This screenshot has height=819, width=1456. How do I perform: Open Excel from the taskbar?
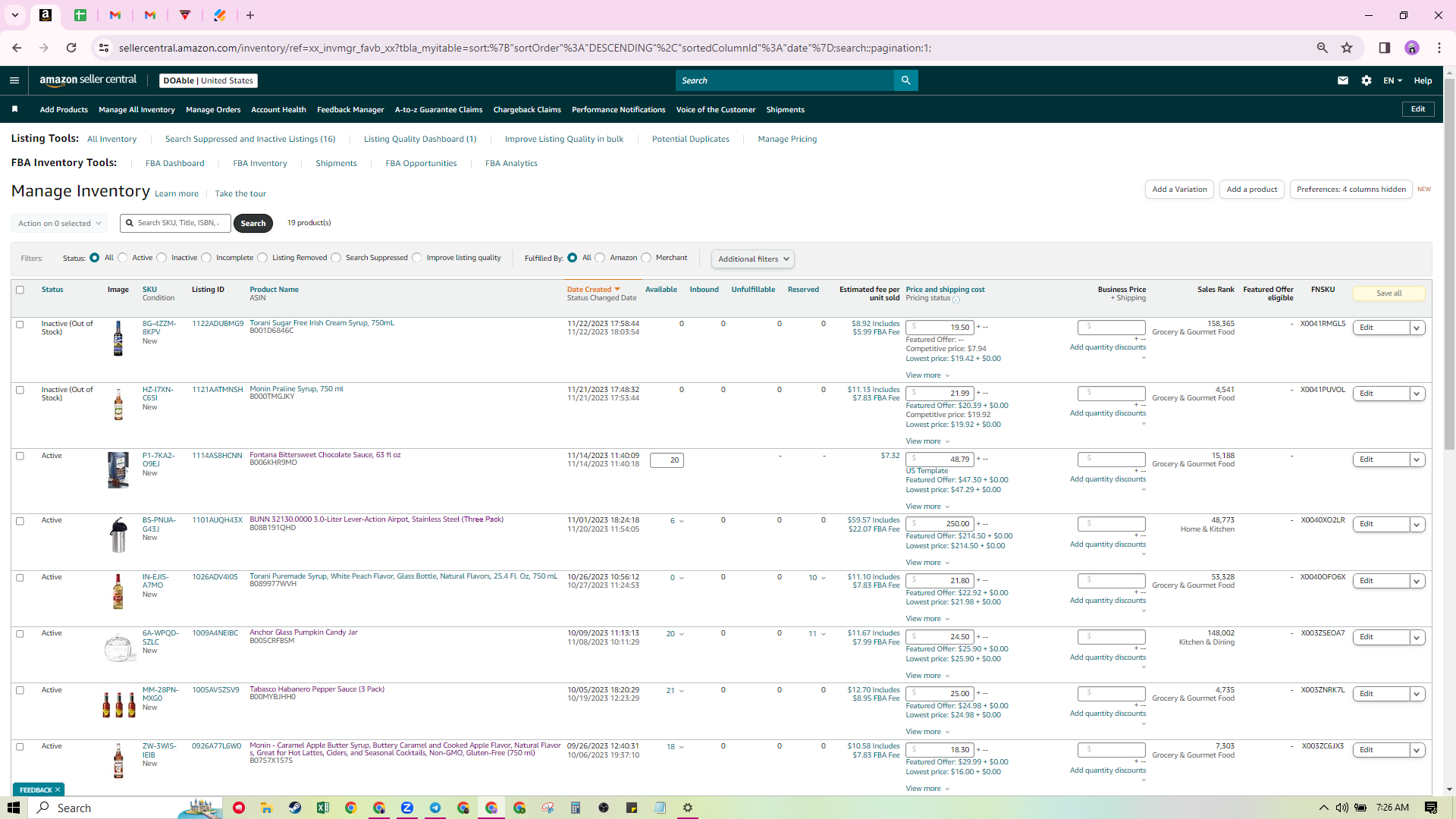(323, 808)
